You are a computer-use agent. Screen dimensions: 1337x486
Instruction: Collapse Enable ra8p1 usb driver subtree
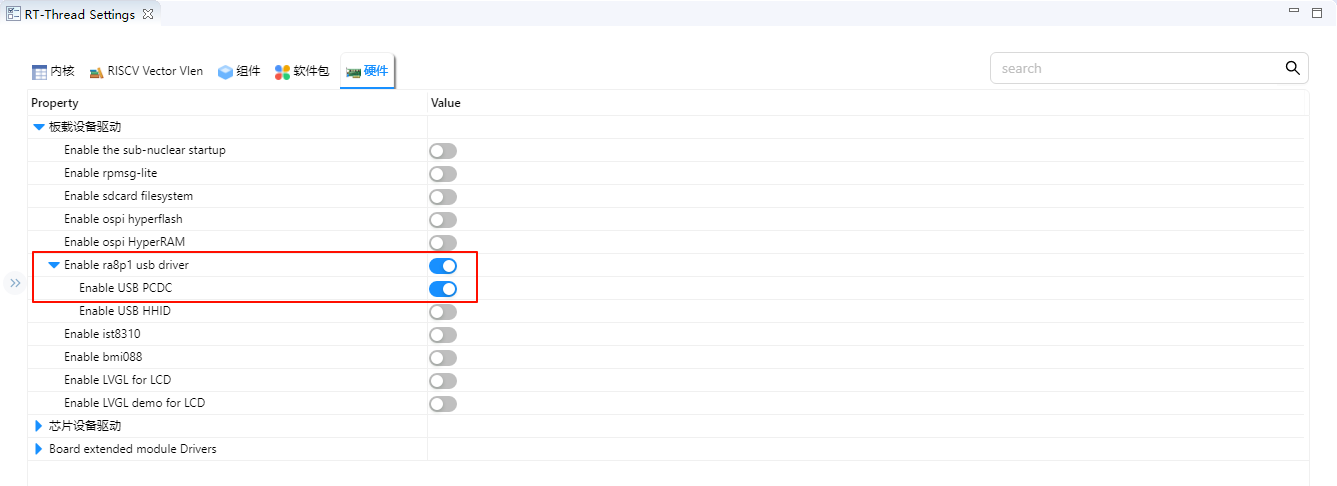54,265
